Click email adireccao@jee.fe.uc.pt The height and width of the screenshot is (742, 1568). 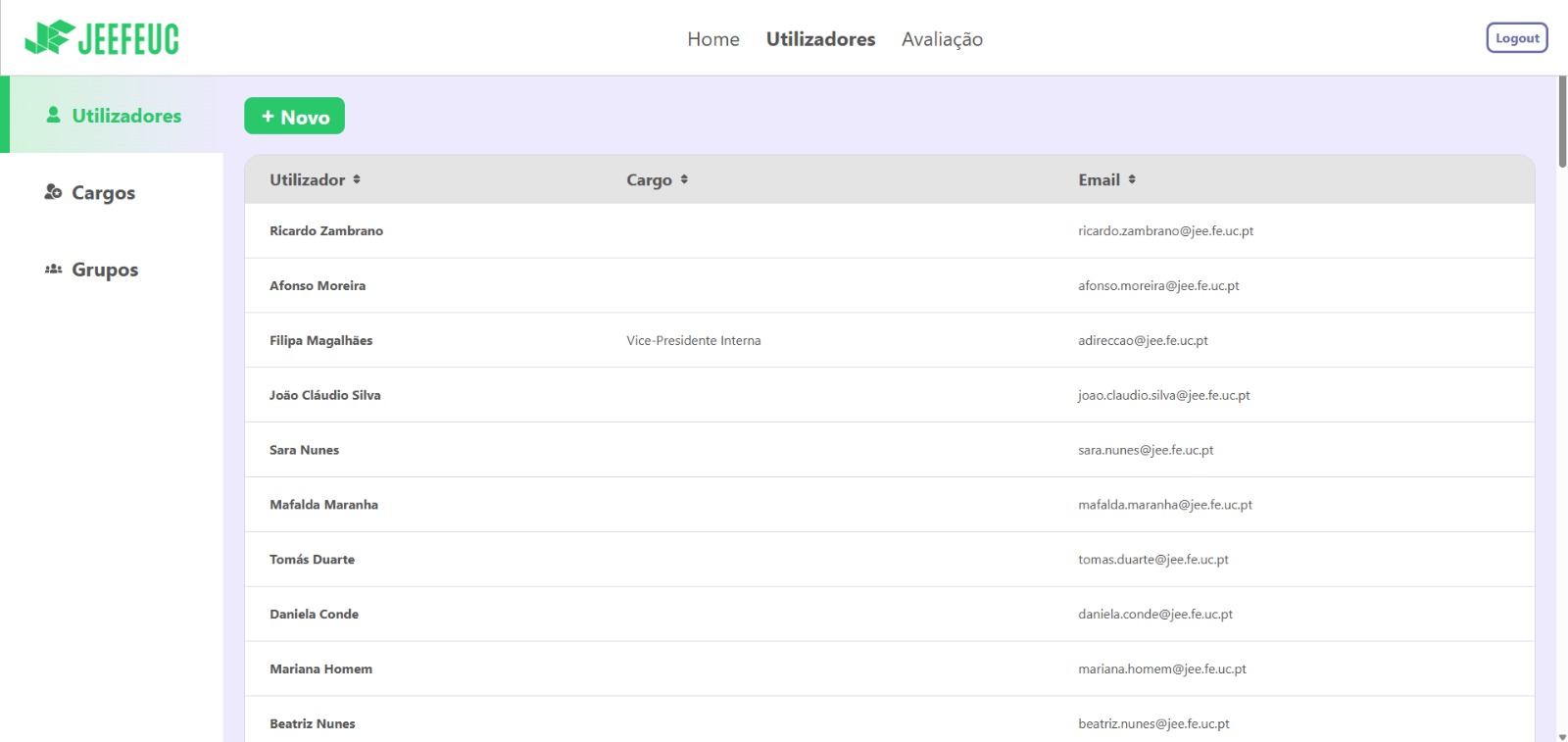click(1143, 340)
